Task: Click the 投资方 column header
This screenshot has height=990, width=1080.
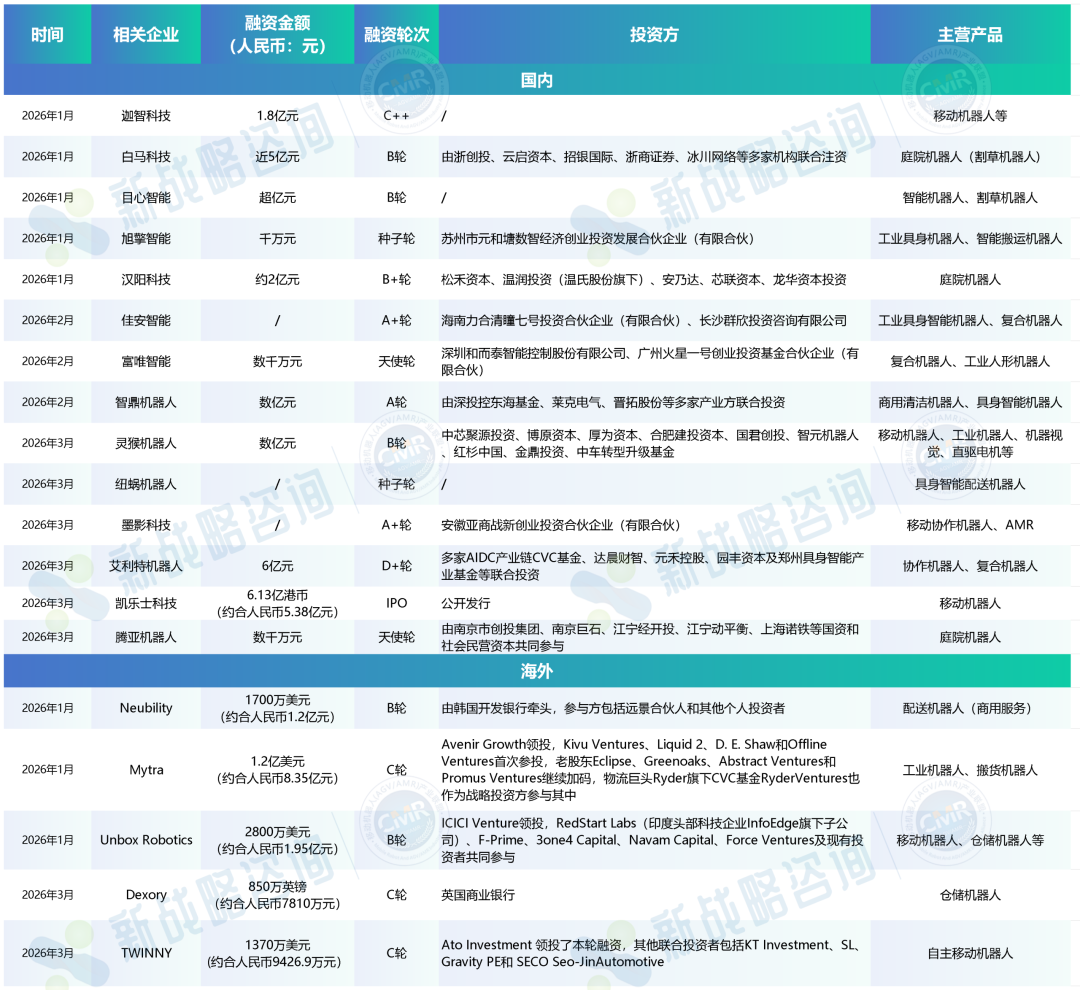Action: coord(654,35)
